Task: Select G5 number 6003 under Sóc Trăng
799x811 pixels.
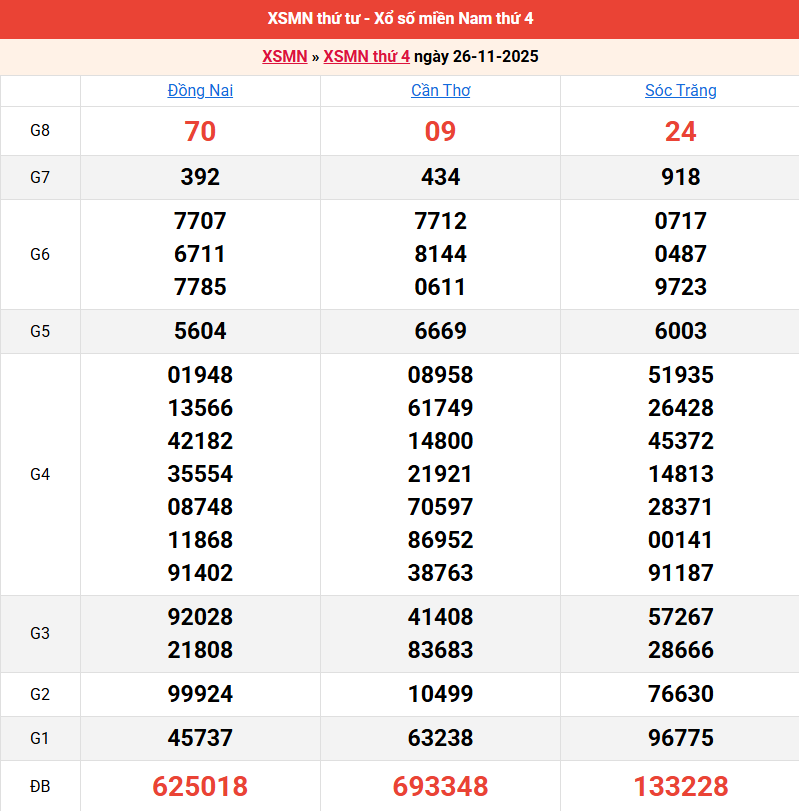Action: click(x=680, y=331)
